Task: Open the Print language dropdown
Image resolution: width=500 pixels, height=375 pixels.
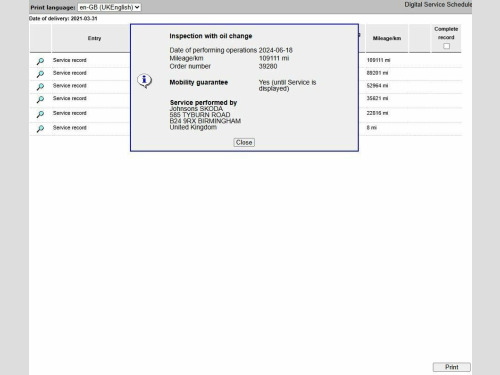Action: click(x=109, y=7)
